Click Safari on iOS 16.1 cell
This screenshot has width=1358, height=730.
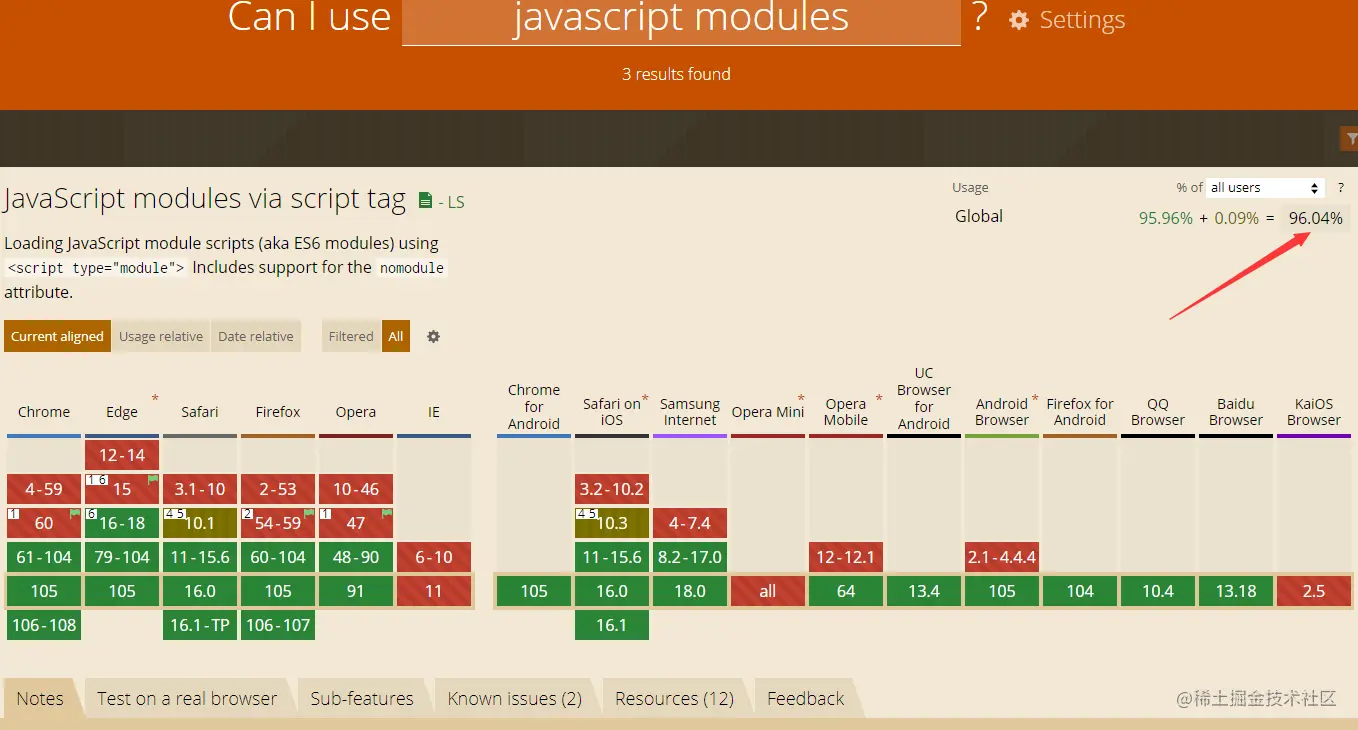(612, 625)
